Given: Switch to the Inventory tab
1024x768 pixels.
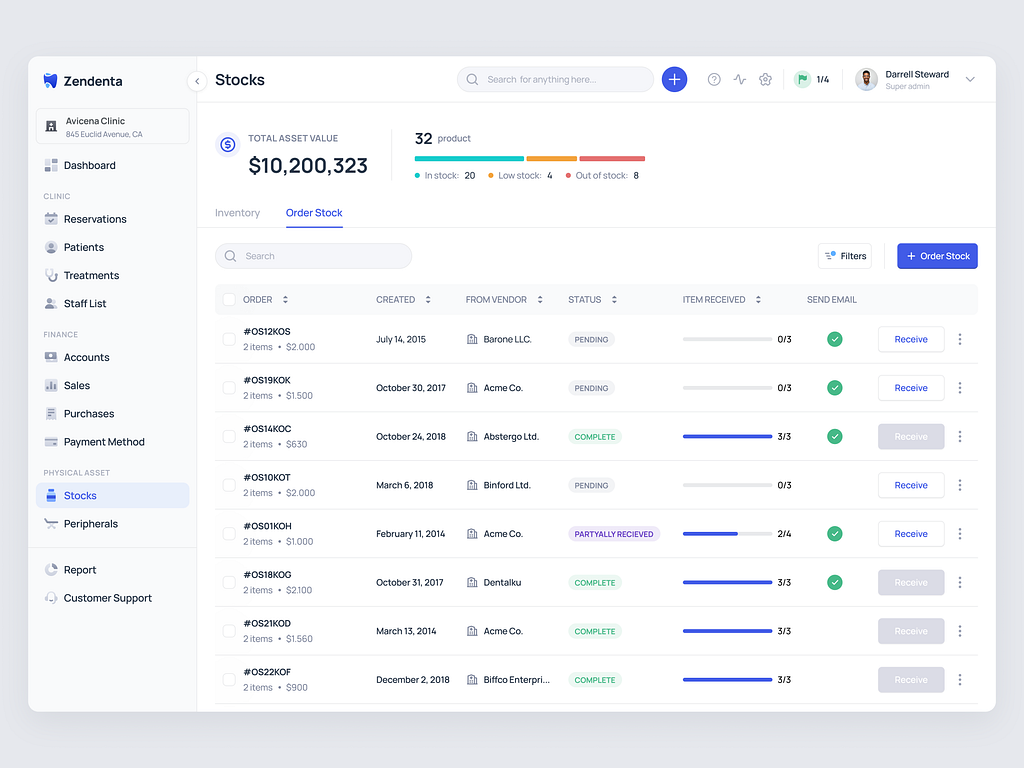Looking at the screenshot, I should [237, 213].
